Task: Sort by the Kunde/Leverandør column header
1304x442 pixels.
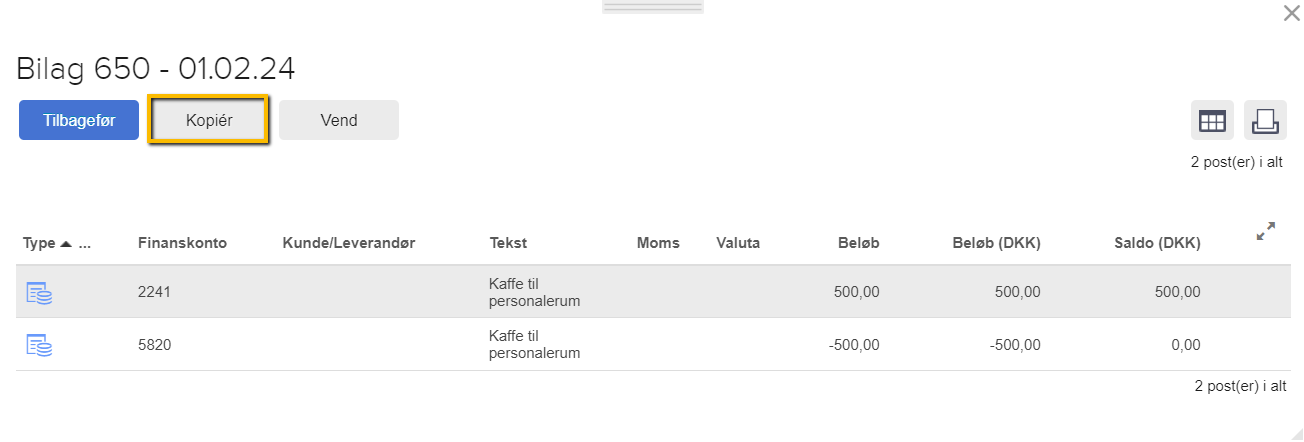Action: 348,243
